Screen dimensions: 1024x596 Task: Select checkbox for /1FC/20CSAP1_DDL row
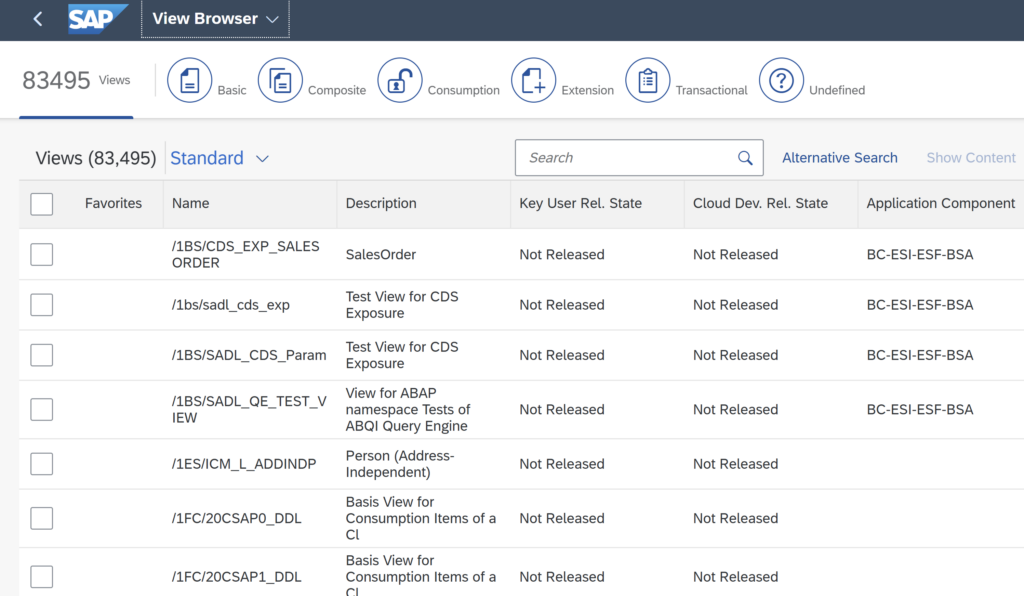pyautogui.click(x=42, y=577)
